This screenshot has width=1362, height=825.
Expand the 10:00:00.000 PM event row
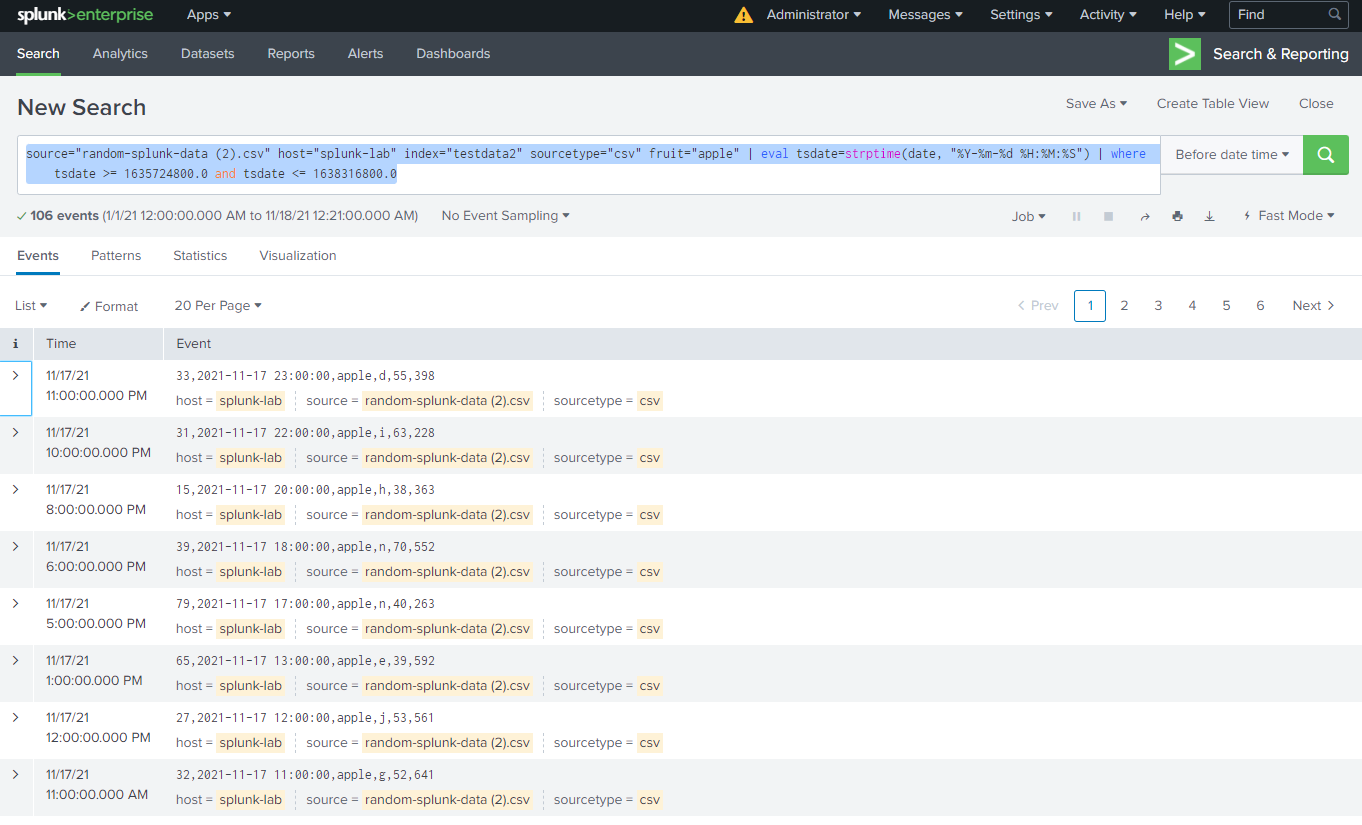tap(15, 432)
